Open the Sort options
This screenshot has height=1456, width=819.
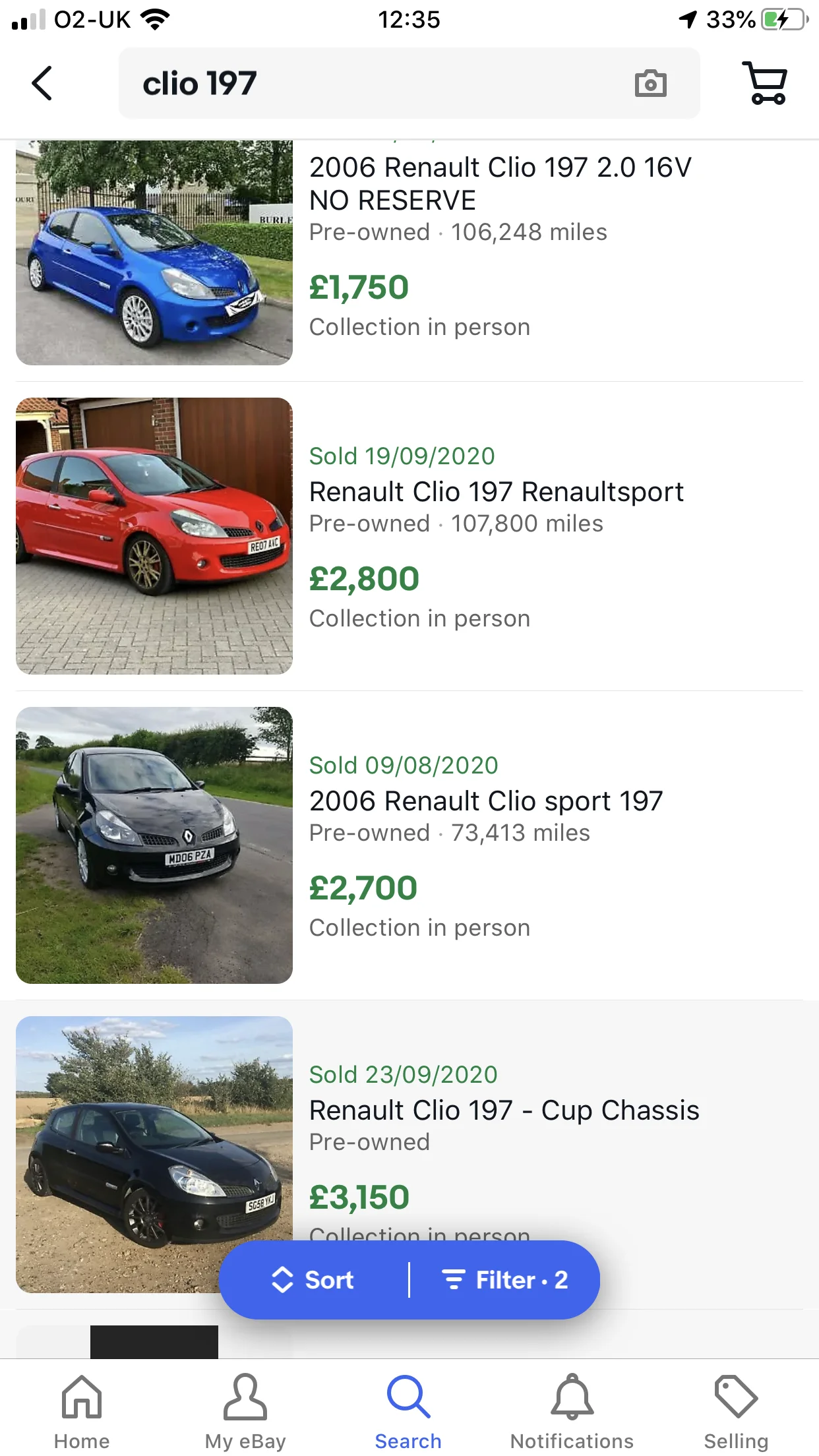pyautogui.click(x=313, y=1280)
